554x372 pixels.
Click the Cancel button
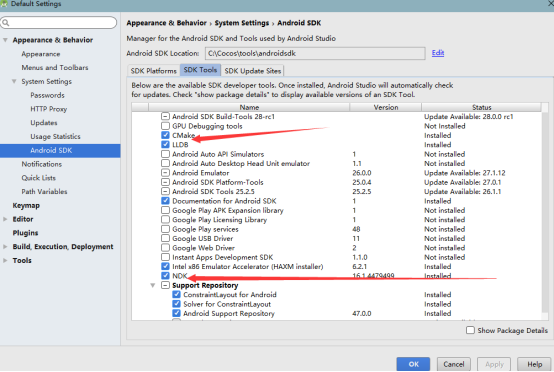(454, 364)
